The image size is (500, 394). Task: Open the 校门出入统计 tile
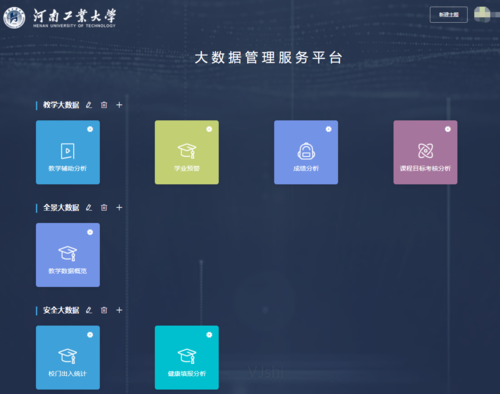68,358
